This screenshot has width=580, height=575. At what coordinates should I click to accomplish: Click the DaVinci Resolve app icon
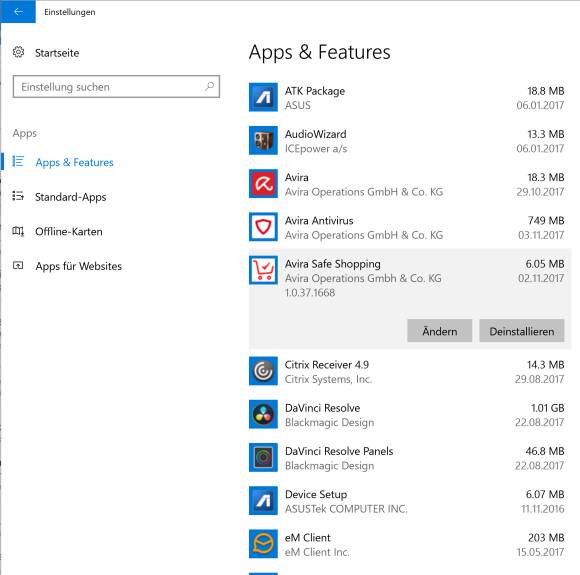point(263,414)
